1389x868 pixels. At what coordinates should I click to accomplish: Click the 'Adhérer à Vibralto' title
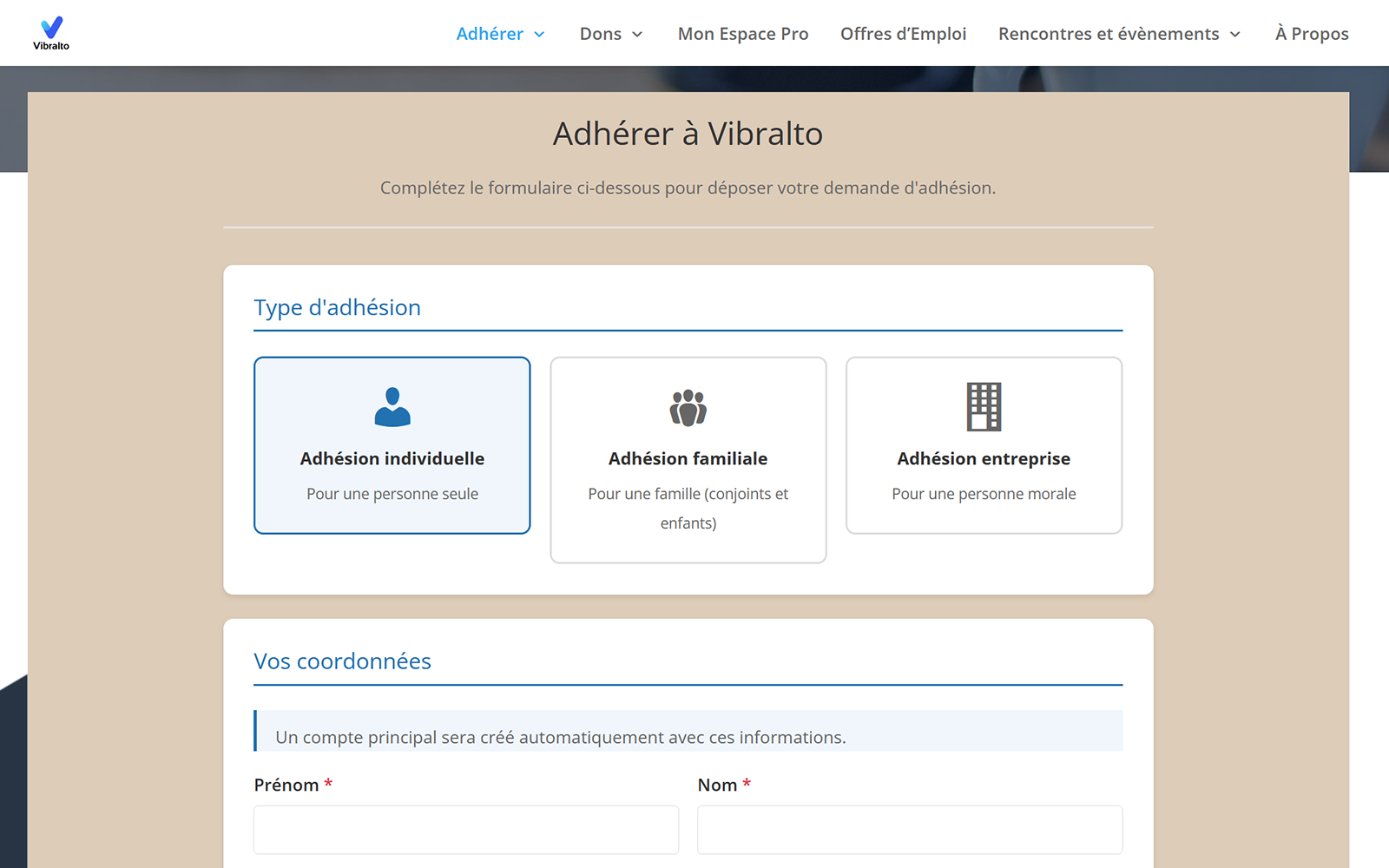(x=688, y=134)
